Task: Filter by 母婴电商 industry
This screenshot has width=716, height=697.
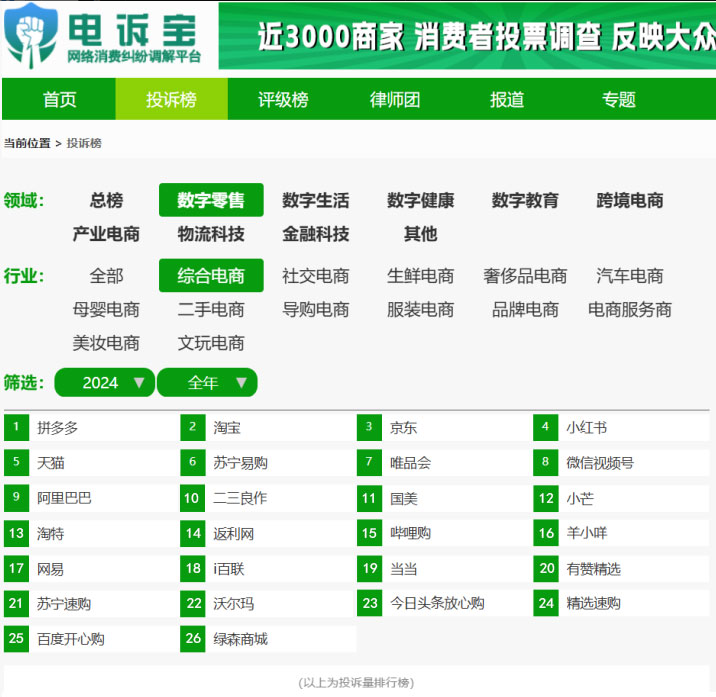Action: [x=106, y=310]
